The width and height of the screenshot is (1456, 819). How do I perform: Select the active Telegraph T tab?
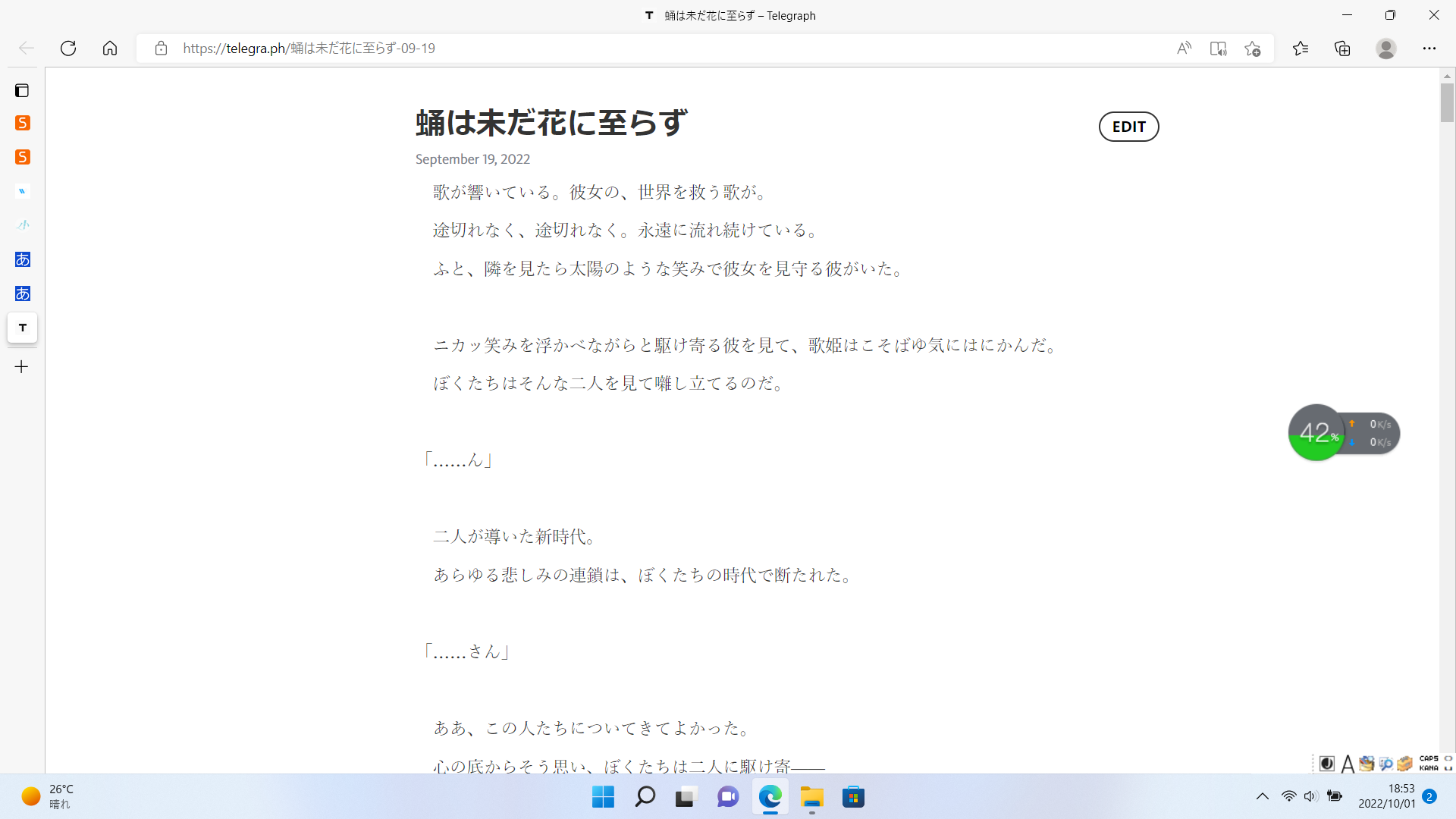[x=23, y=328]
